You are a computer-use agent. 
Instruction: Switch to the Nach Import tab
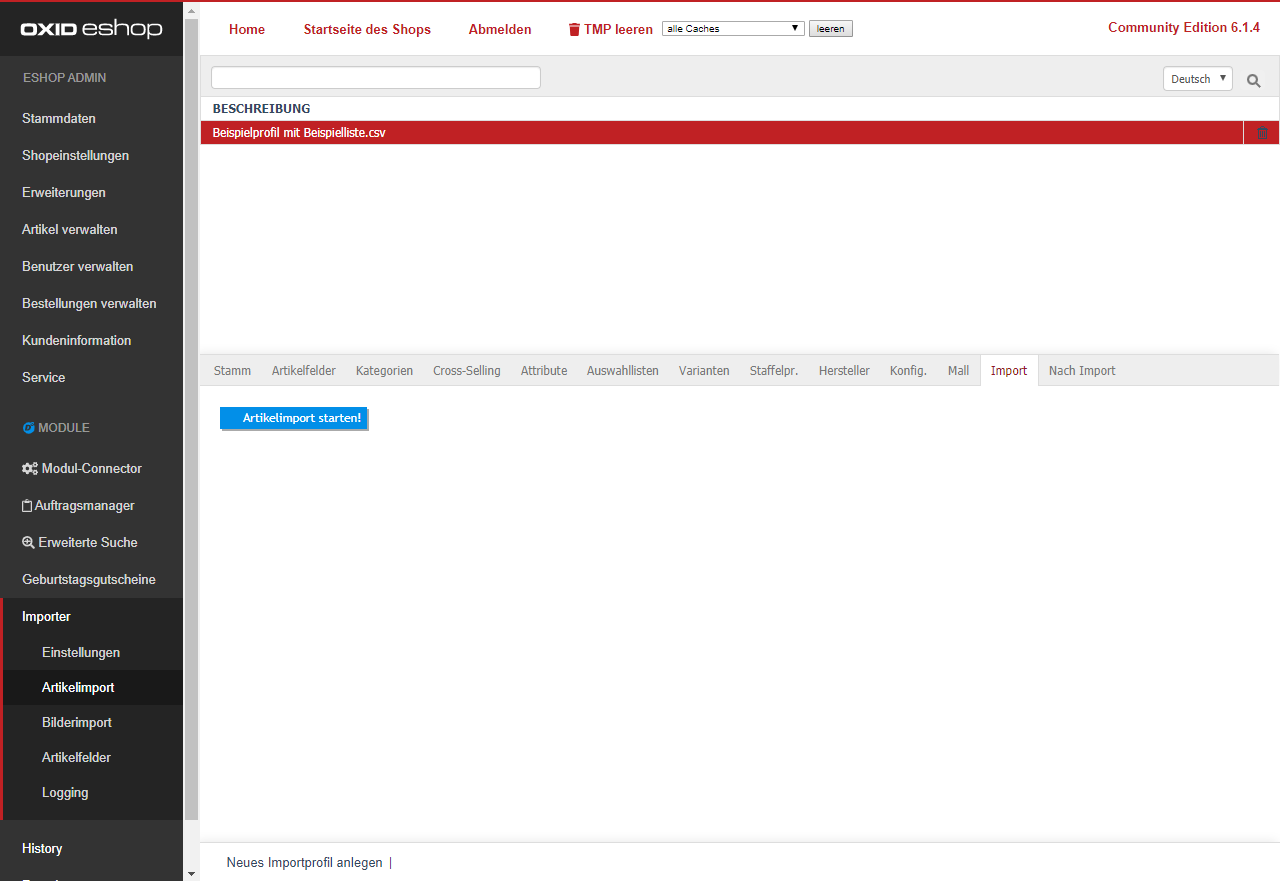1082,370
